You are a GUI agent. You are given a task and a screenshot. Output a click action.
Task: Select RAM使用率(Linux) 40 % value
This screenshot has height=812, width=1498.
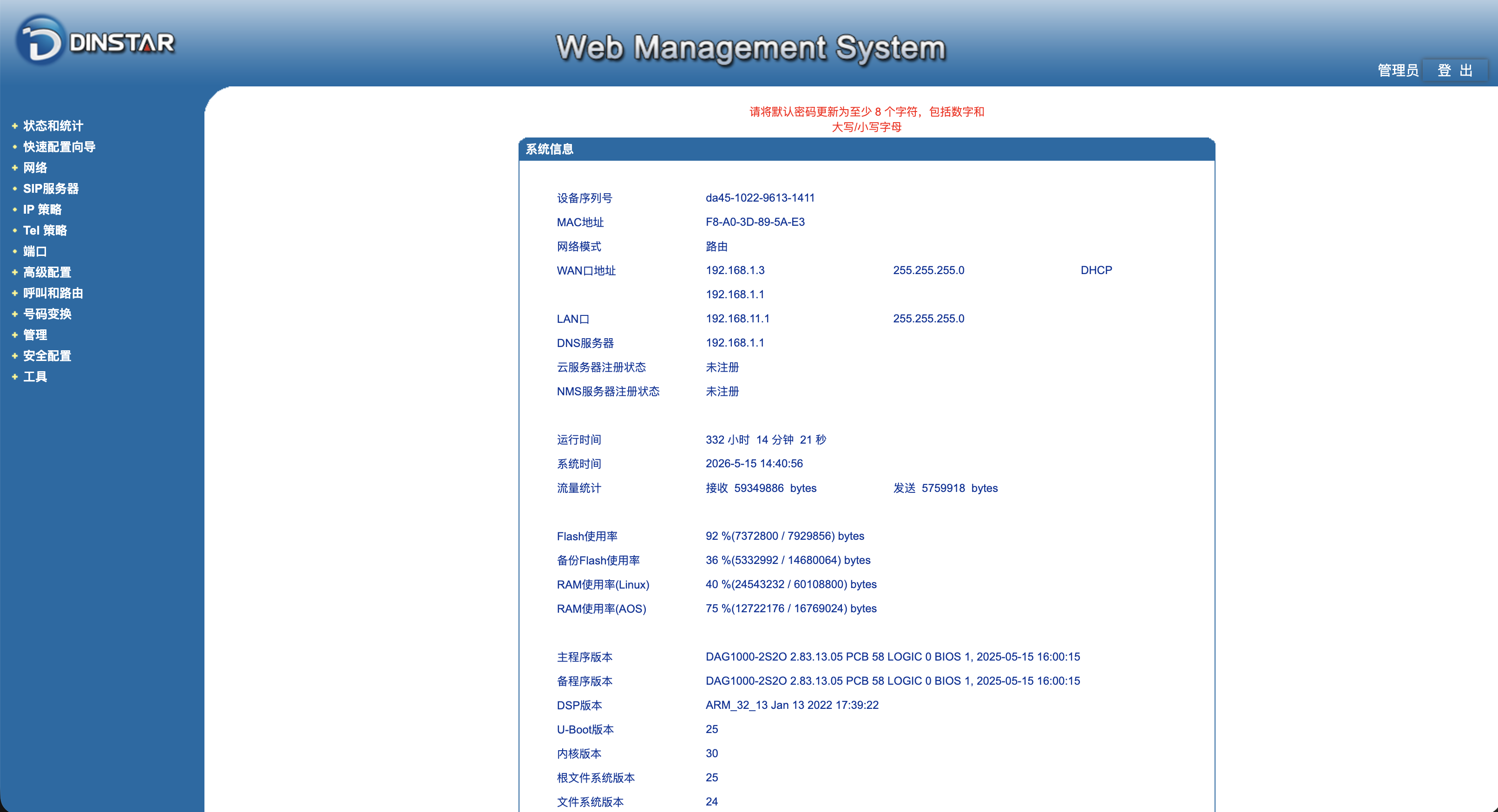click(791, 584)
